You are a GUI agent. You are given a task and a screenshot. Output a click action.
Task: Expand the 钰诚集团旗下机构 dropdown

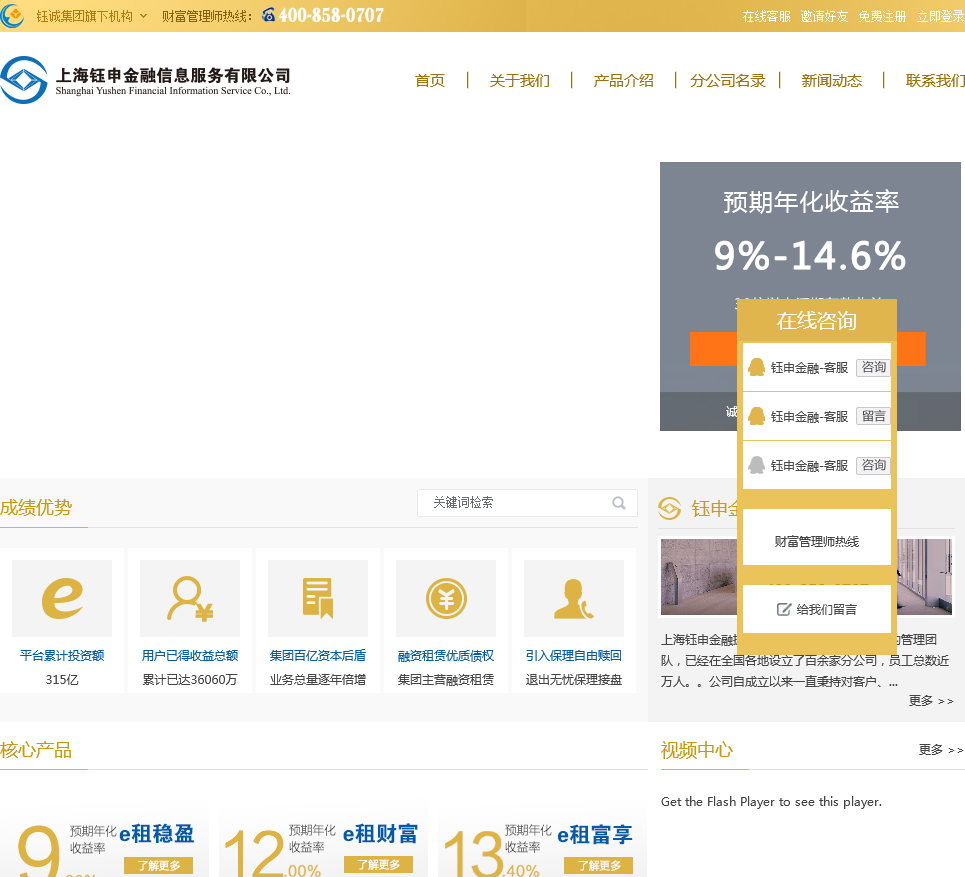point(92,16)
